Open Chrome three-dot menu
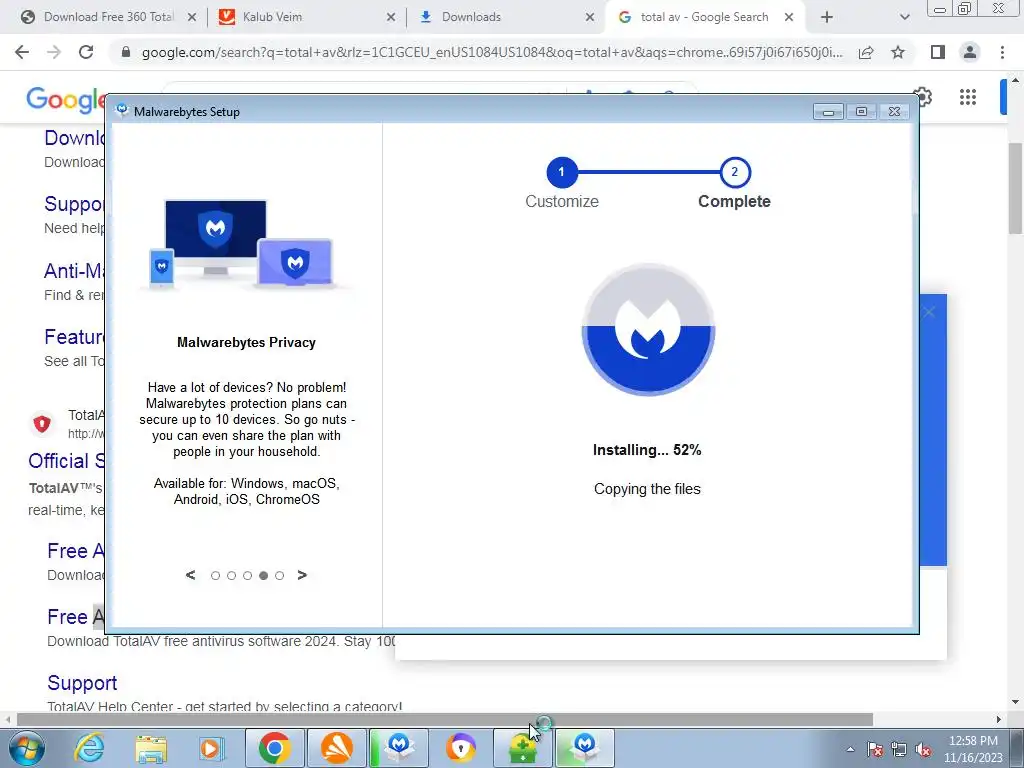 click(1002, 52)
